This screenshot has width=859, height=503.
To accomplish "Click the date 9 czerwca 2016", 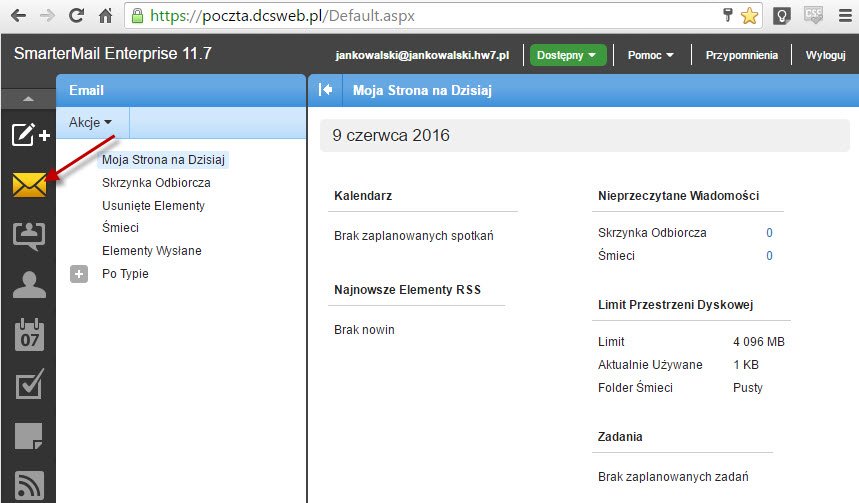I will [x=391, y=135].
